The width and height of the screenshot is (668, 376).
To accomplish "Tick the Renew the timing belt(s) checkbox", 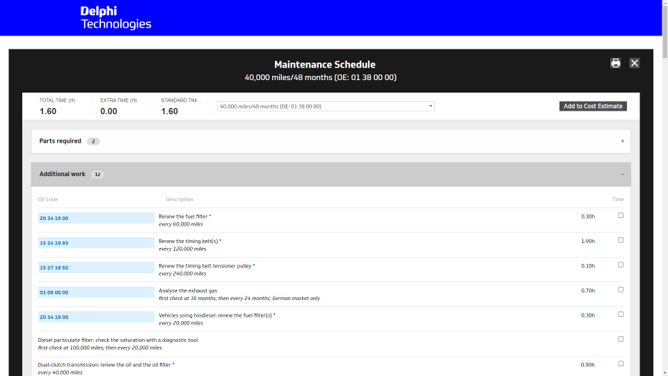I will 621,240.
